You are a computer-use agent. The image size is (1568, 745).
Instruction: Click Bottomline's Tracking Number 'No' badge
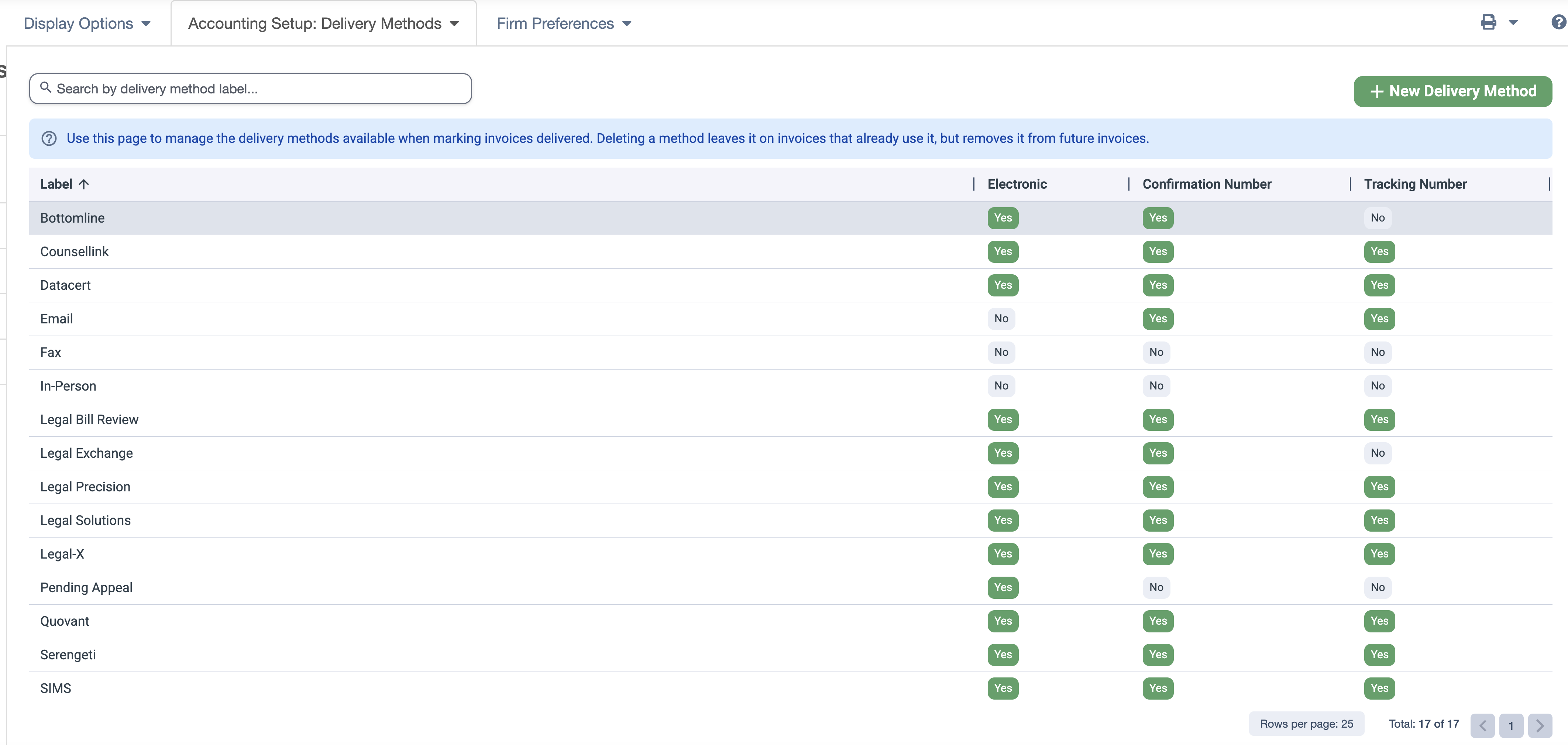(1378, 218)
